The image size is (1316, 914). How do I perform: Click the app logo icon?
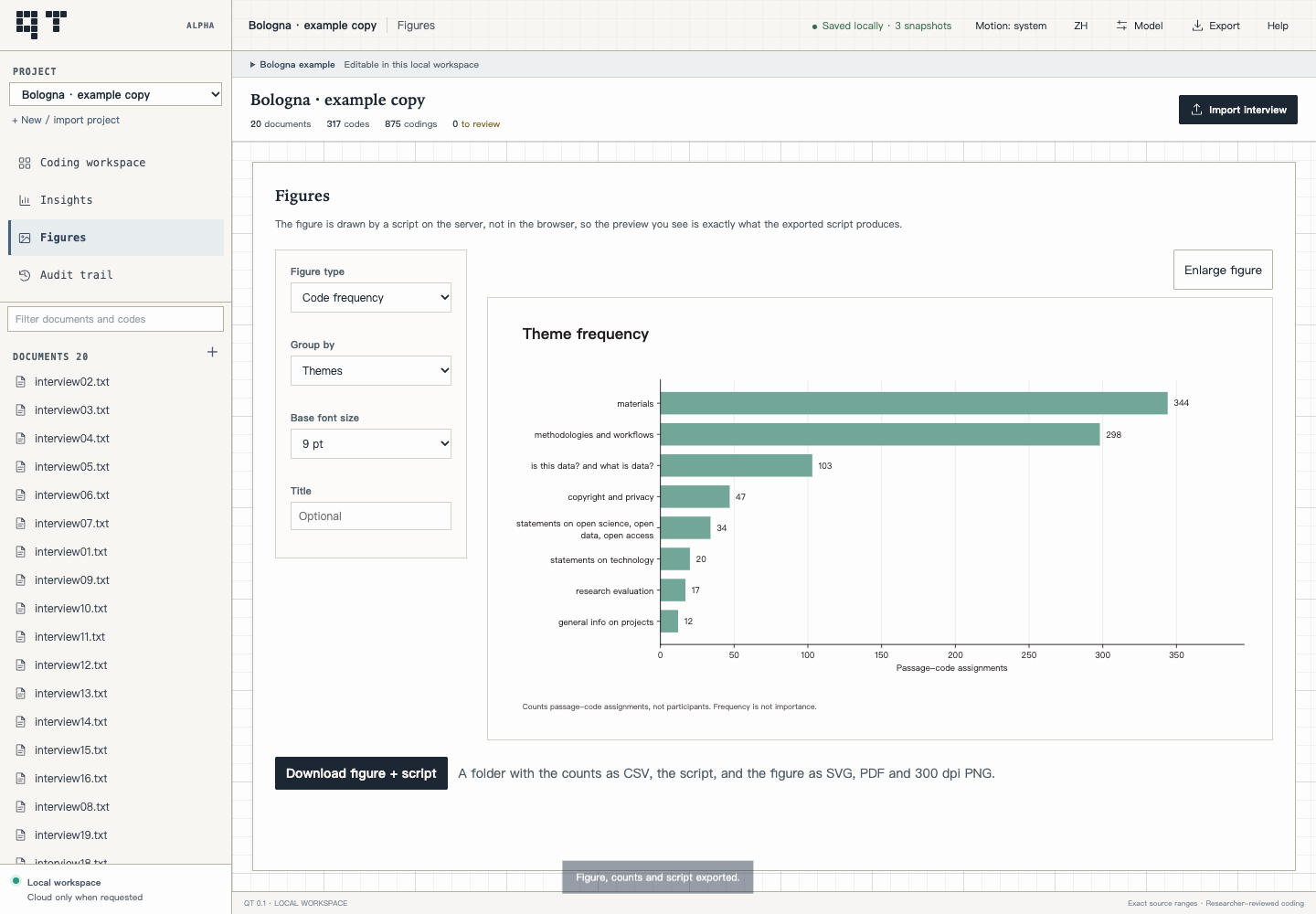[41, 25]
